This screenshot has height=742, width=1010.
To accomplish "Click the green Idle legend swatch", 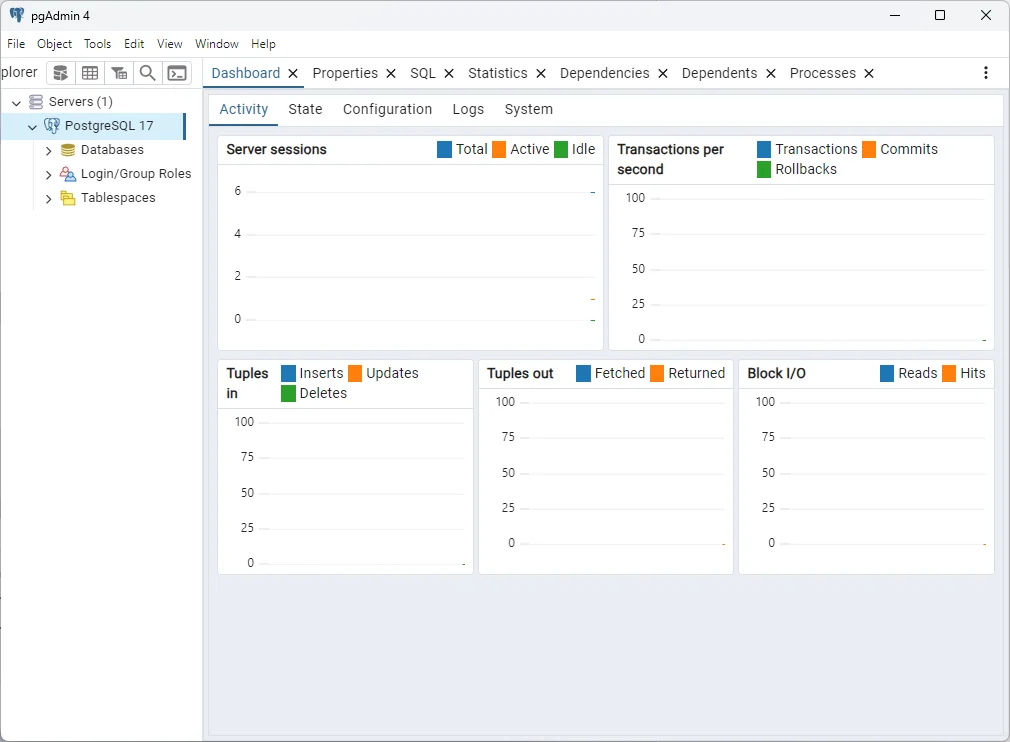I will 561,149.
